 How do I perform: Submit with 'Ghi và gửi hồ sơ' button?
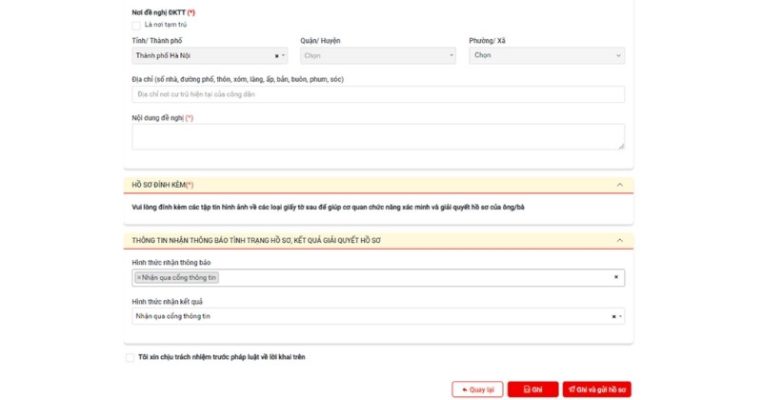[x=597, y=389]
